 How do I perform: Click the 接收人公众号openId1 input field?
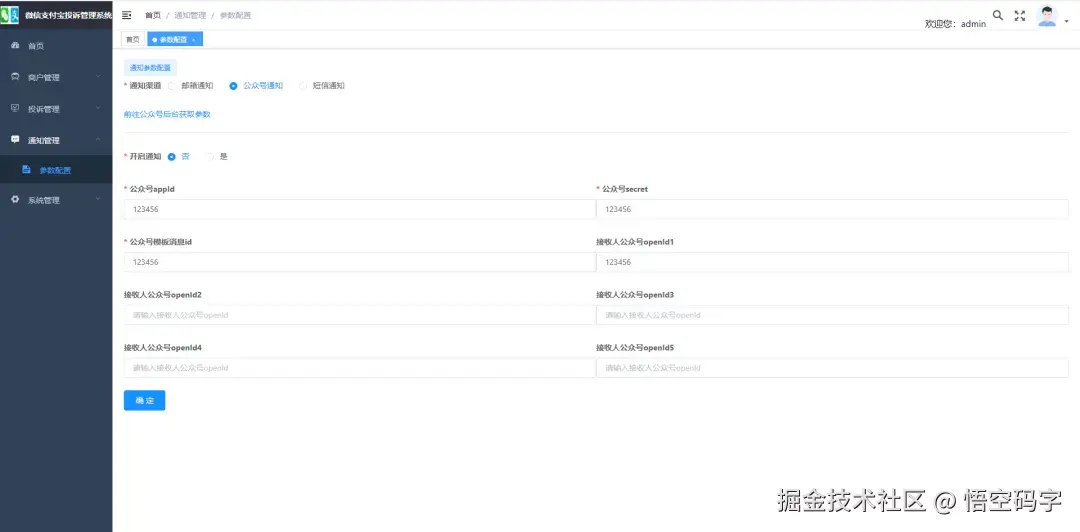click(x=832, y=262)
